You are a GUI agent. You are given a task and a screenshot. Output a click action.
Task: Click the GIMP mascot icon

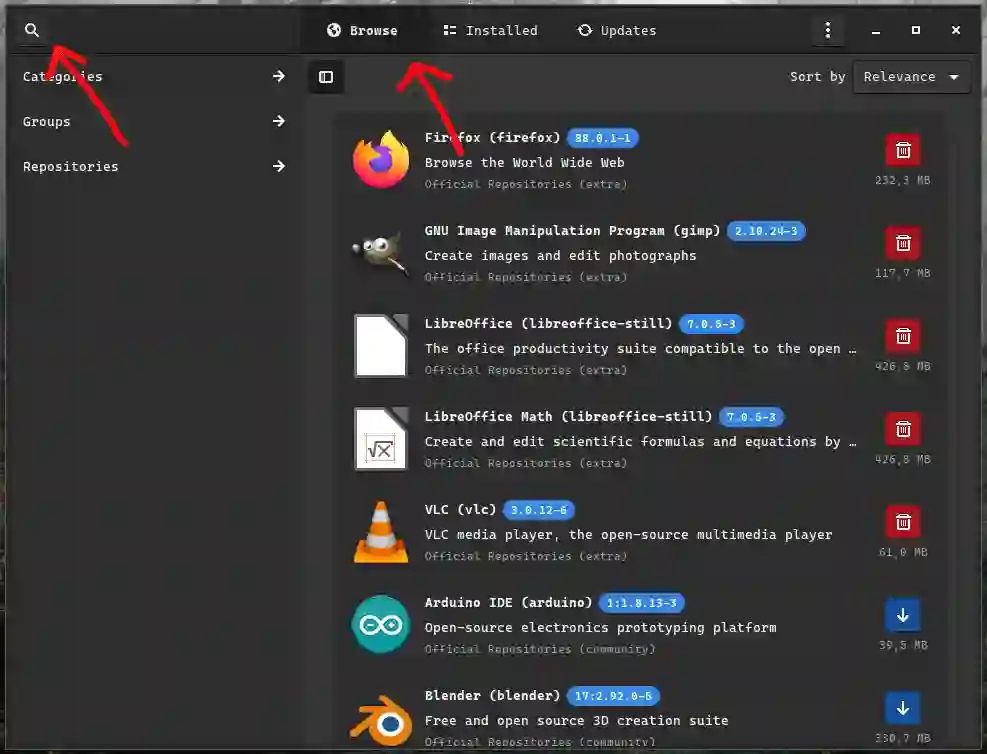tap(380, 252)
